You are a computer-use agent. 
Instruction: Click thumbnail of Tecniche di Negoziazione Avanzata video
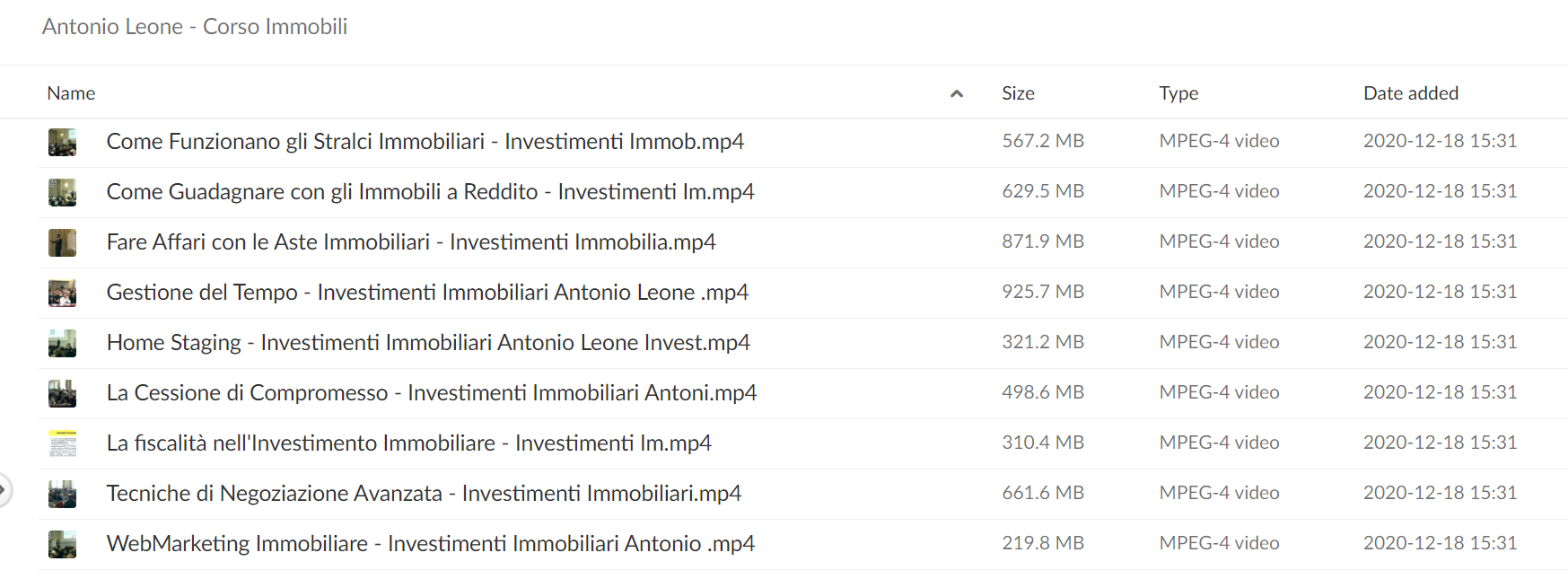click(x=62, y=494)
